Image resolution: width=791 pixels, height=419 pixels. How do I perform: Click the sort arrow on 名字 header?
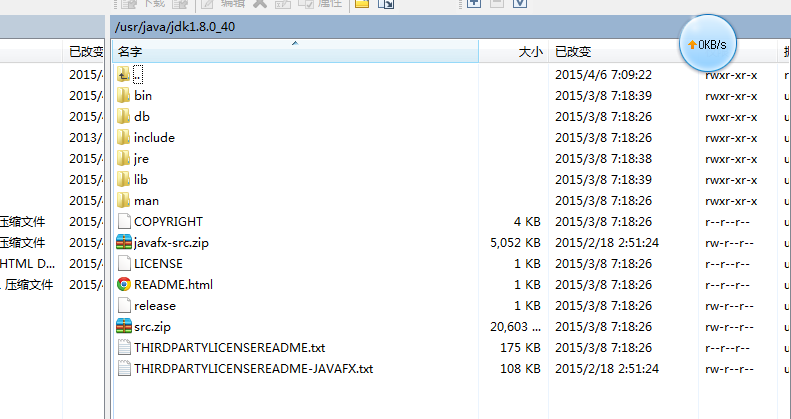click(x=295, y=43)
